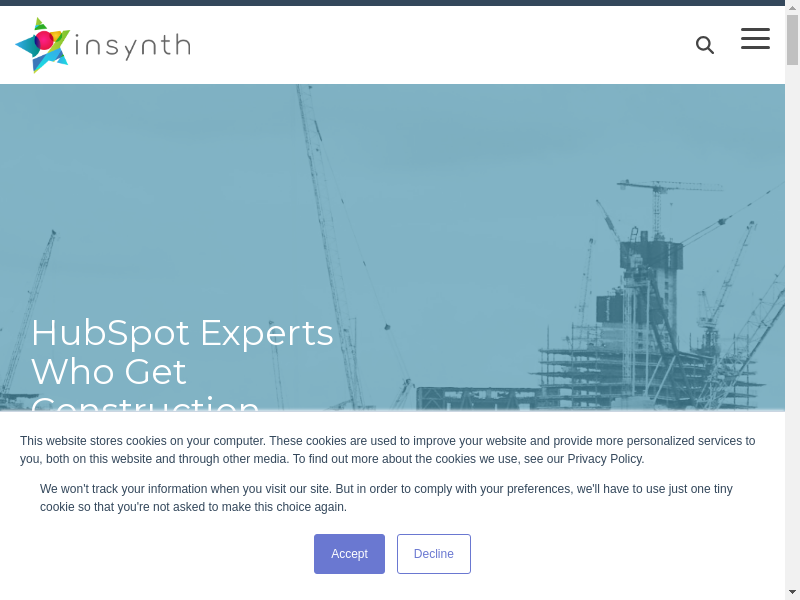Open the search magnifier icon
Image resolution: width=800 pixels, height=600 pixels.
point(705,45)
